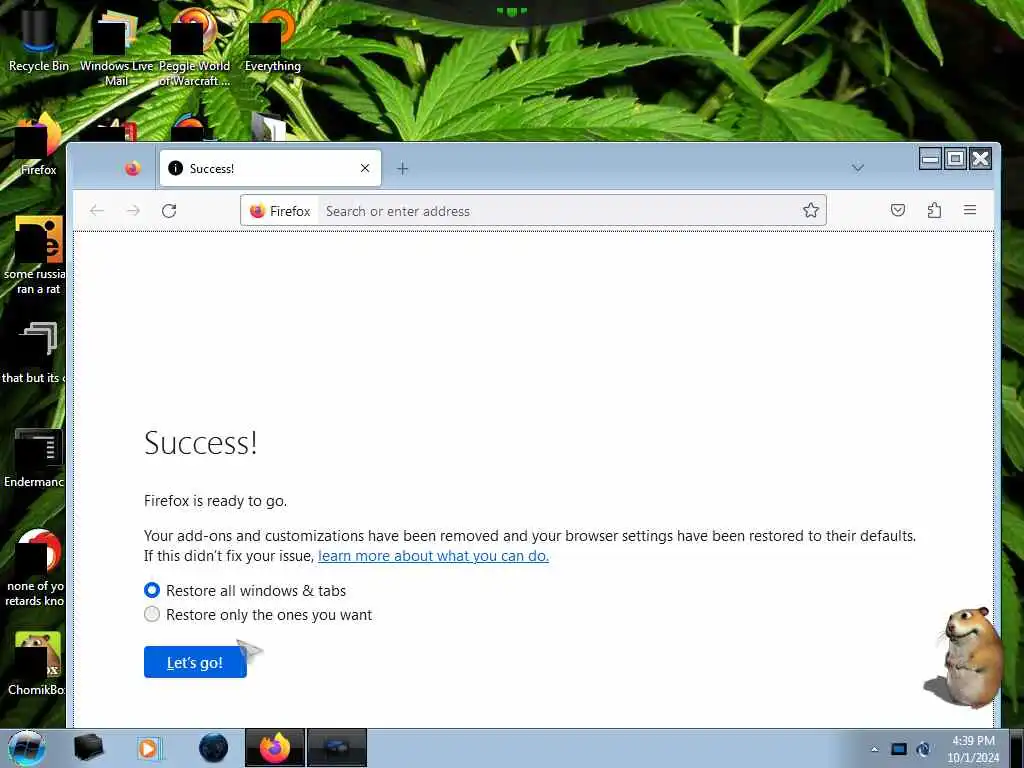The width and height of the screenshot is (1024, 768).
Task: Expand the List all tabs chevron
Action: click(857, 168)
